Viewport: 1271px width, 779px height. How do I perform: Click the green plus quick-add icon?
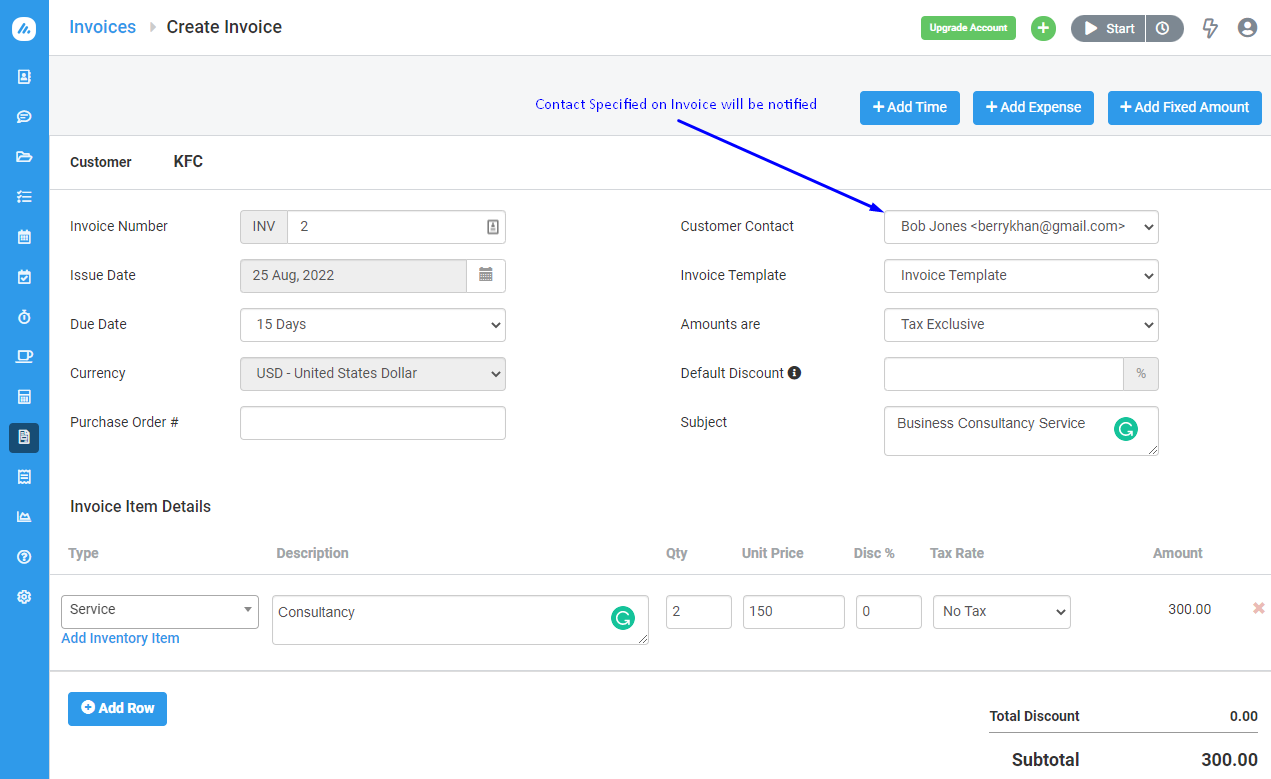click(x=1043, y=28)
